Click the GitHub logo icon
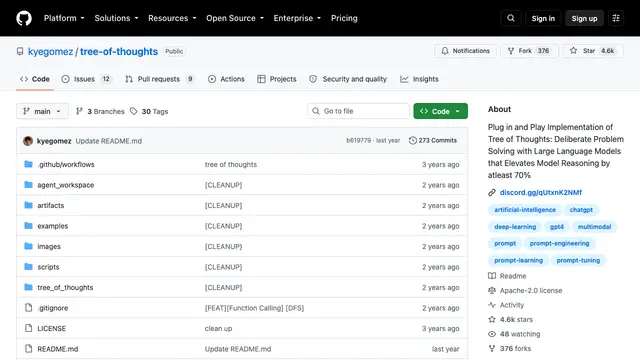640x360 pixels. 24,18
